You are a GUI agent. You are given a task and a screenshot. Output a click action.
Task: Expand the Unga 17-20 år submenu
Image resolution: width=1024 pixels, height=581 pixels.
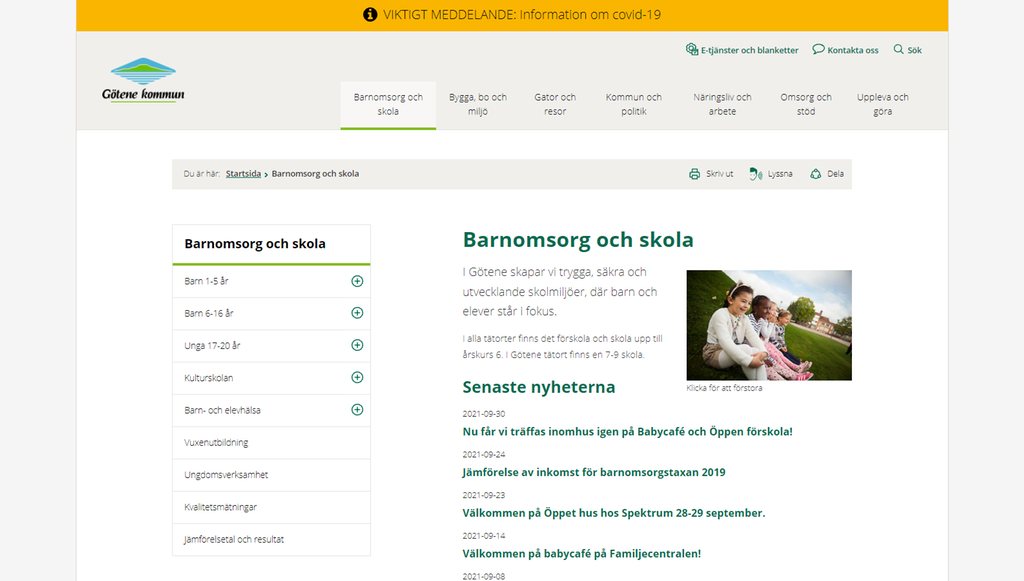pyautogui.click(x=357, y=345)
